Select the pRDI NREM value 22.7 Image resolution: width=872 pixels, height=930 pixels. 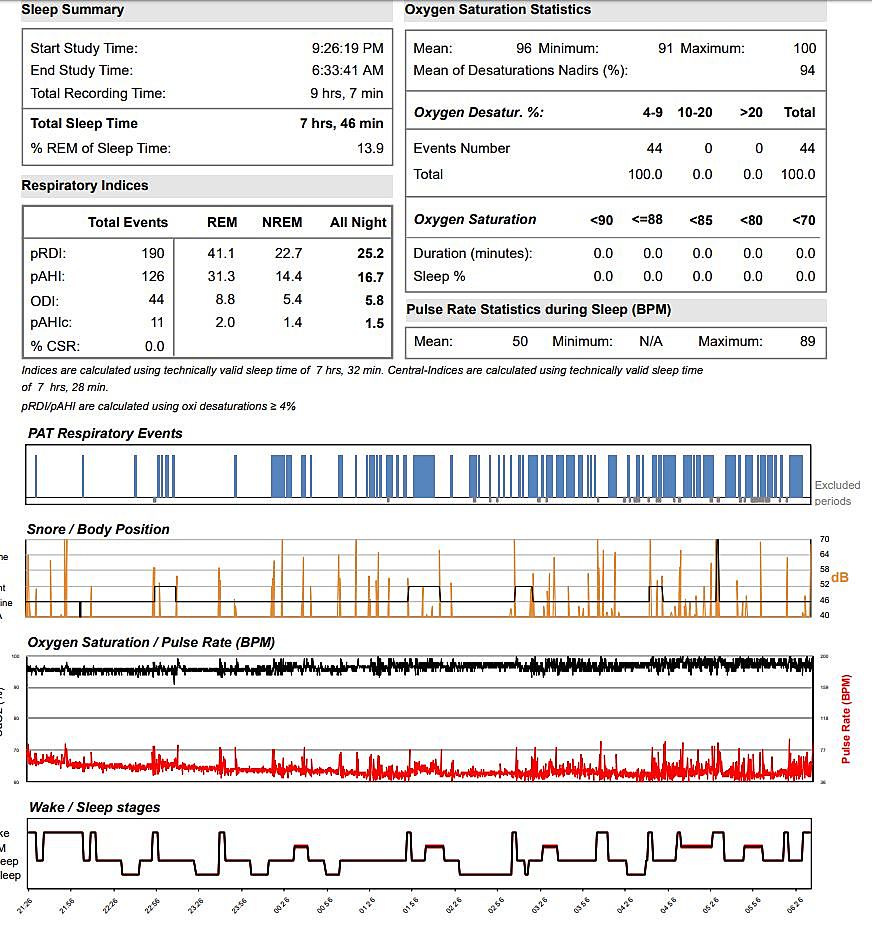coord(288,253)
